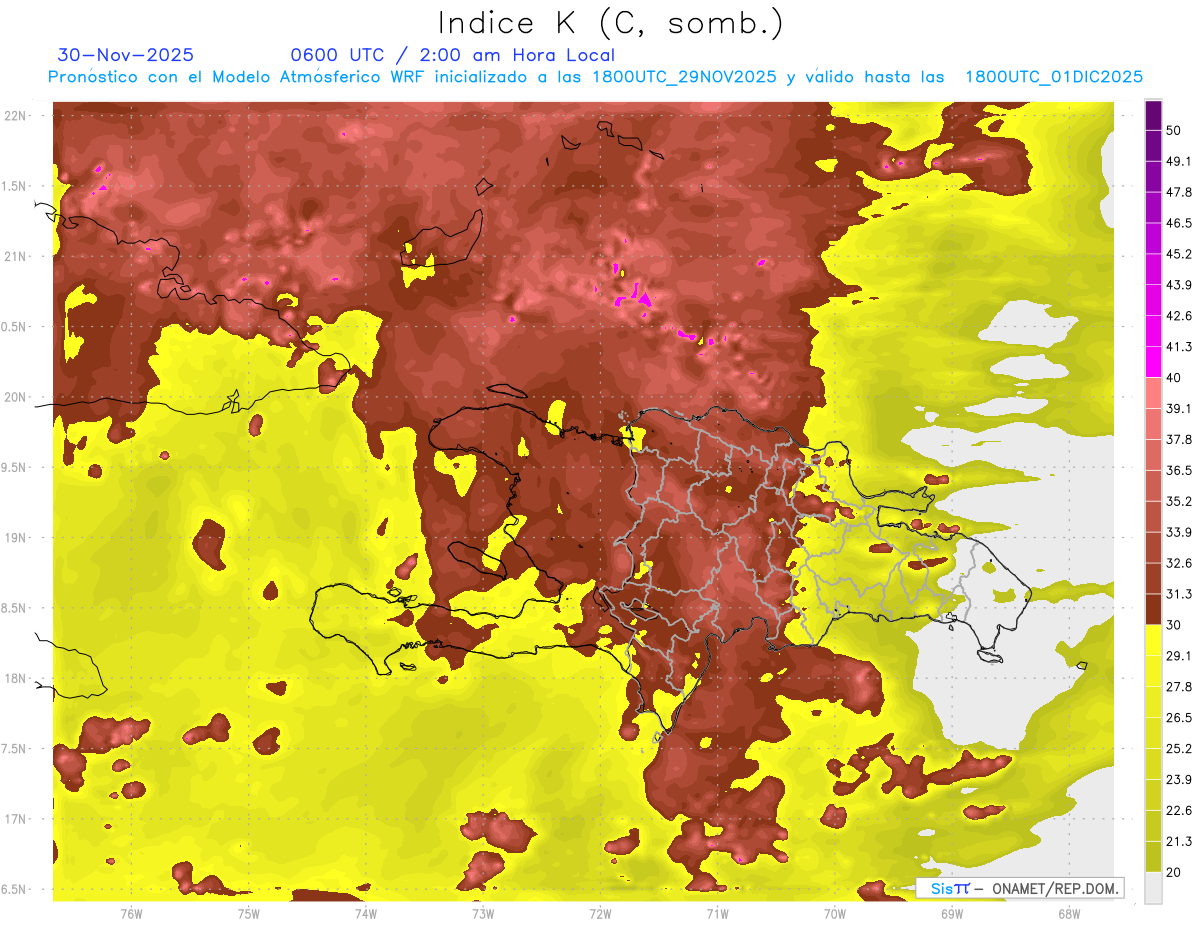Click the colorbar value 41.3
The width and height of the screenshot is (1200, 927).
tap(1179, 347)
